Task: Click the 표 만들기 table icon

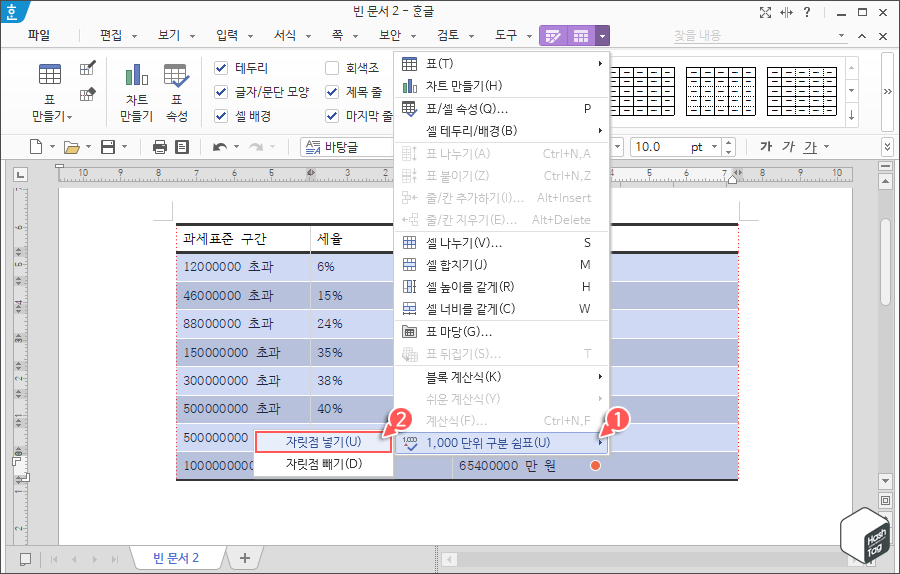Action: coord(50,75)
